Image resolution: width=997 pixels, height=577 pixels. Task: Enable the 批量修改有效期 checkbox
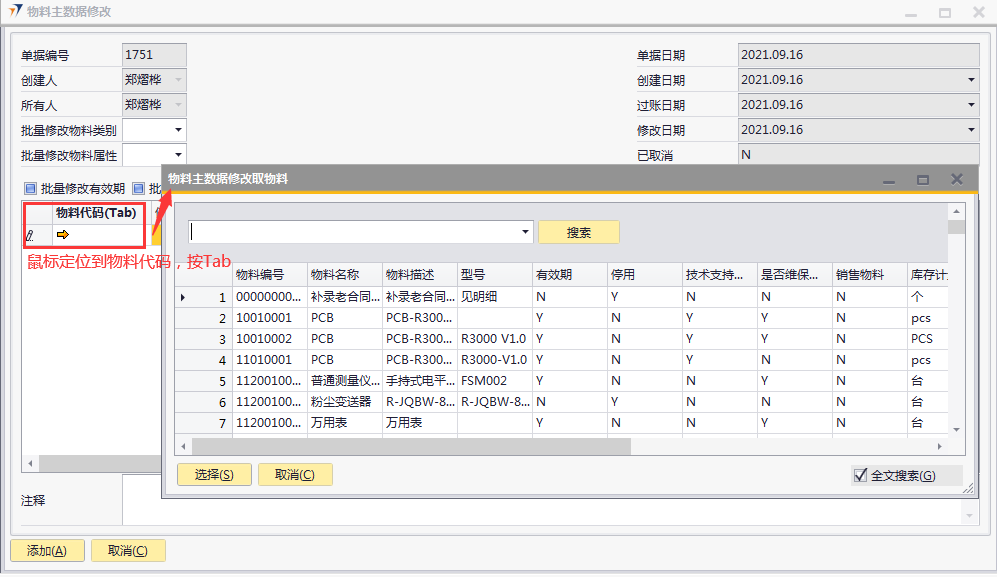click(30, 188)
